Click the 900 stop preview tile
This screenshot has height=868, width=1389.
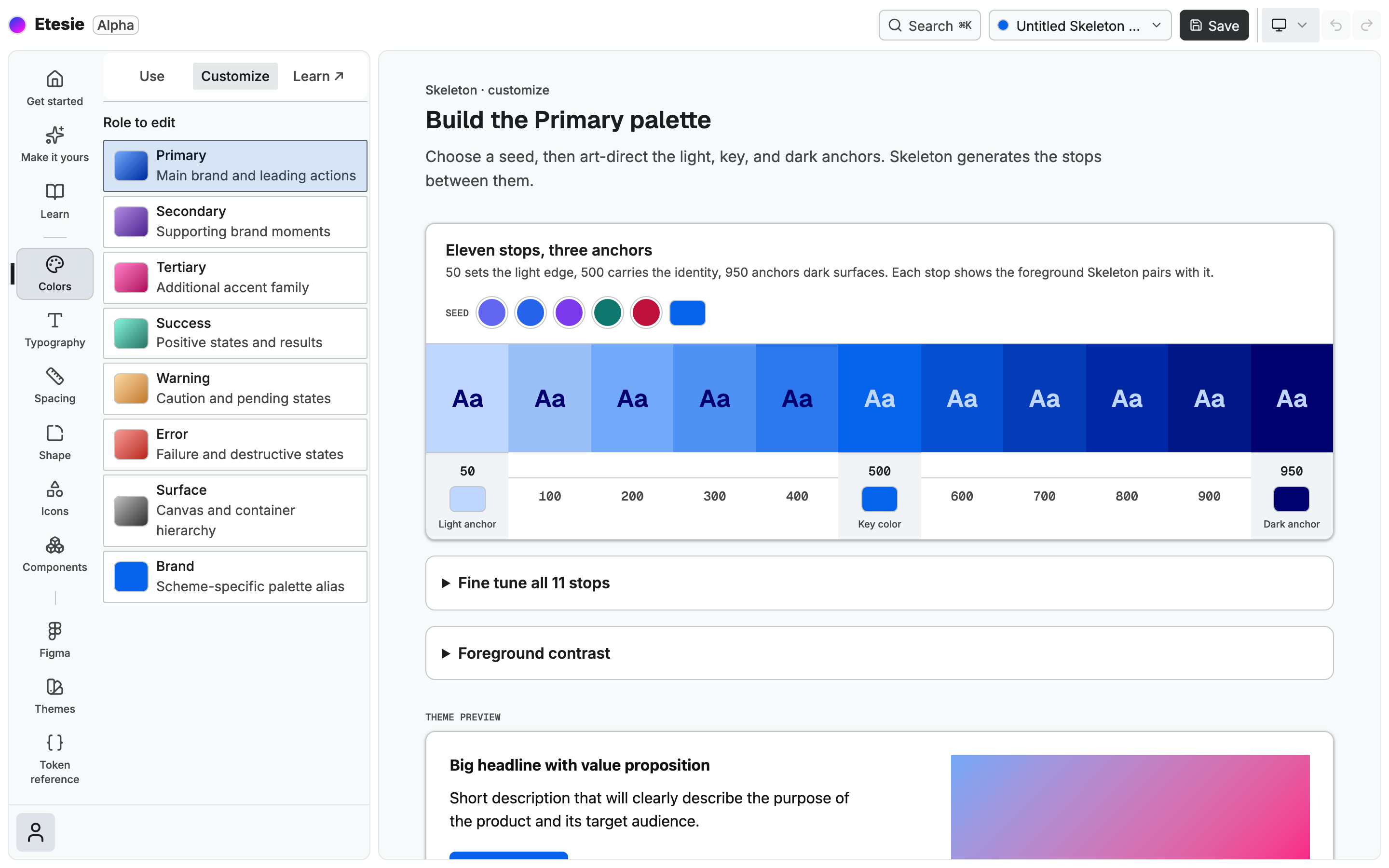1210,398
